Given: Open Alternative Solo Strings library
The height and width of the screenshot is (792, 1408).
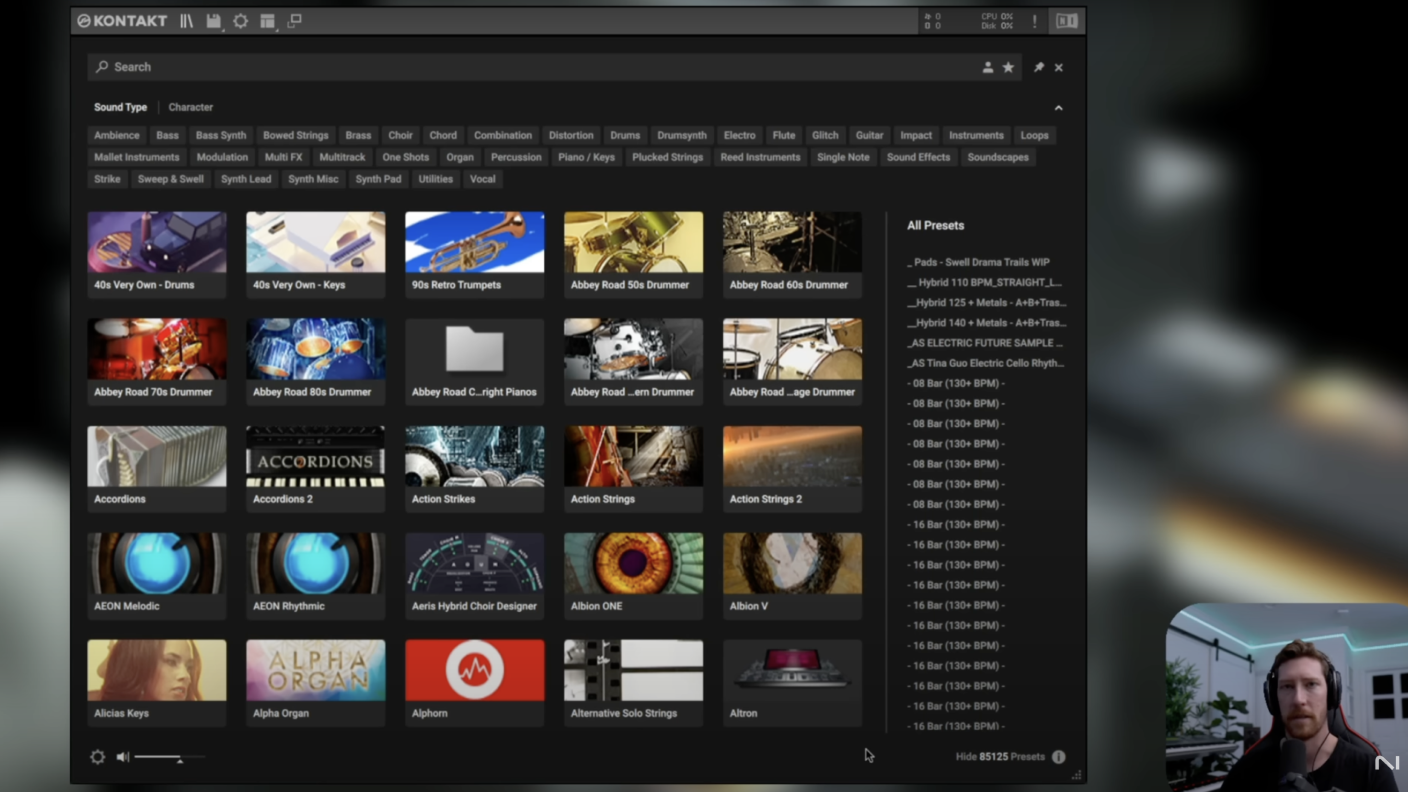Looking at the screenshot, I should pos(634,682).
